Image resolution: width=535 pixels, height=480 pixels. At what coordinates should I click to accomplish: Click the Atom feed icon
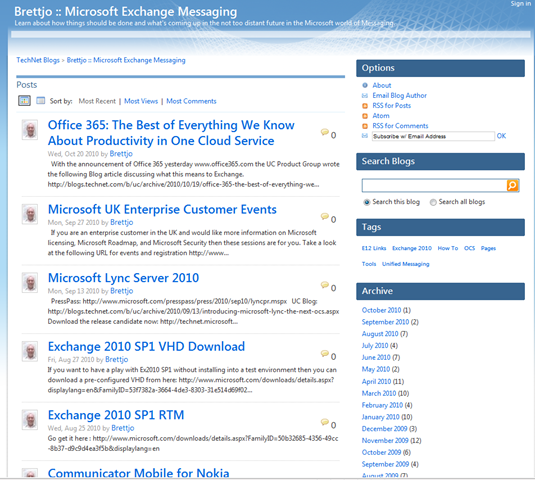coord(365,116)
